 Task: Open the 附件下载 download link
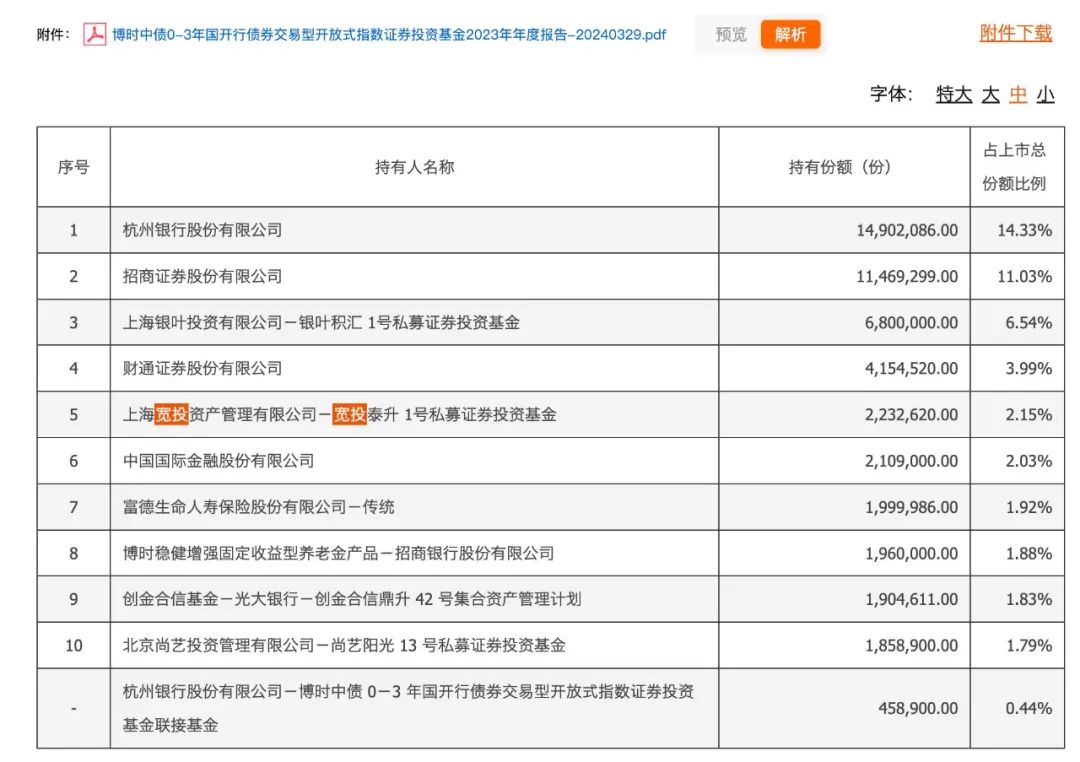[x=1016, y=33]
